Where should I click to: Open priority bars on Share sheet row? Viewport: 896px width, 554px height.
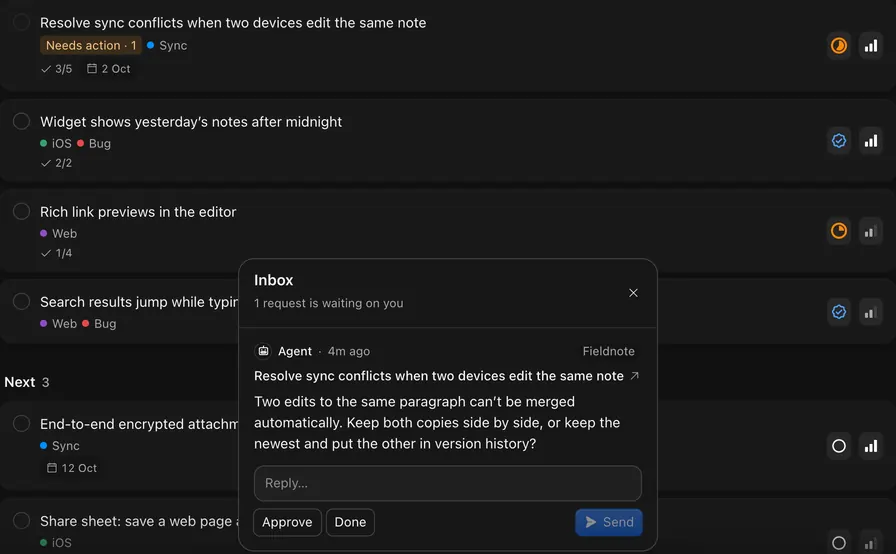click(x=870, y=543)
